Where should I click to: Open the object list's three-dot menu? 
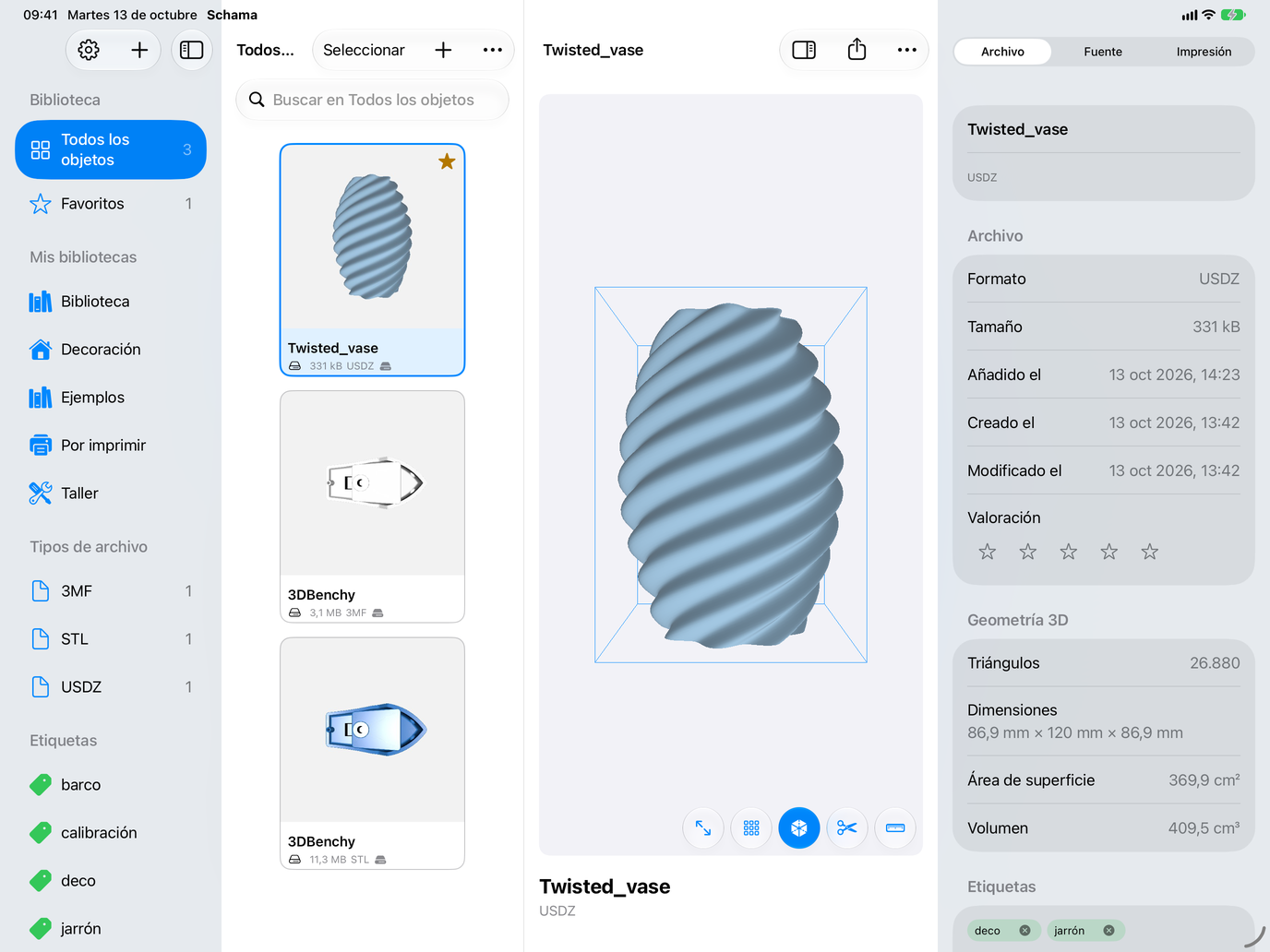(493, 50)
